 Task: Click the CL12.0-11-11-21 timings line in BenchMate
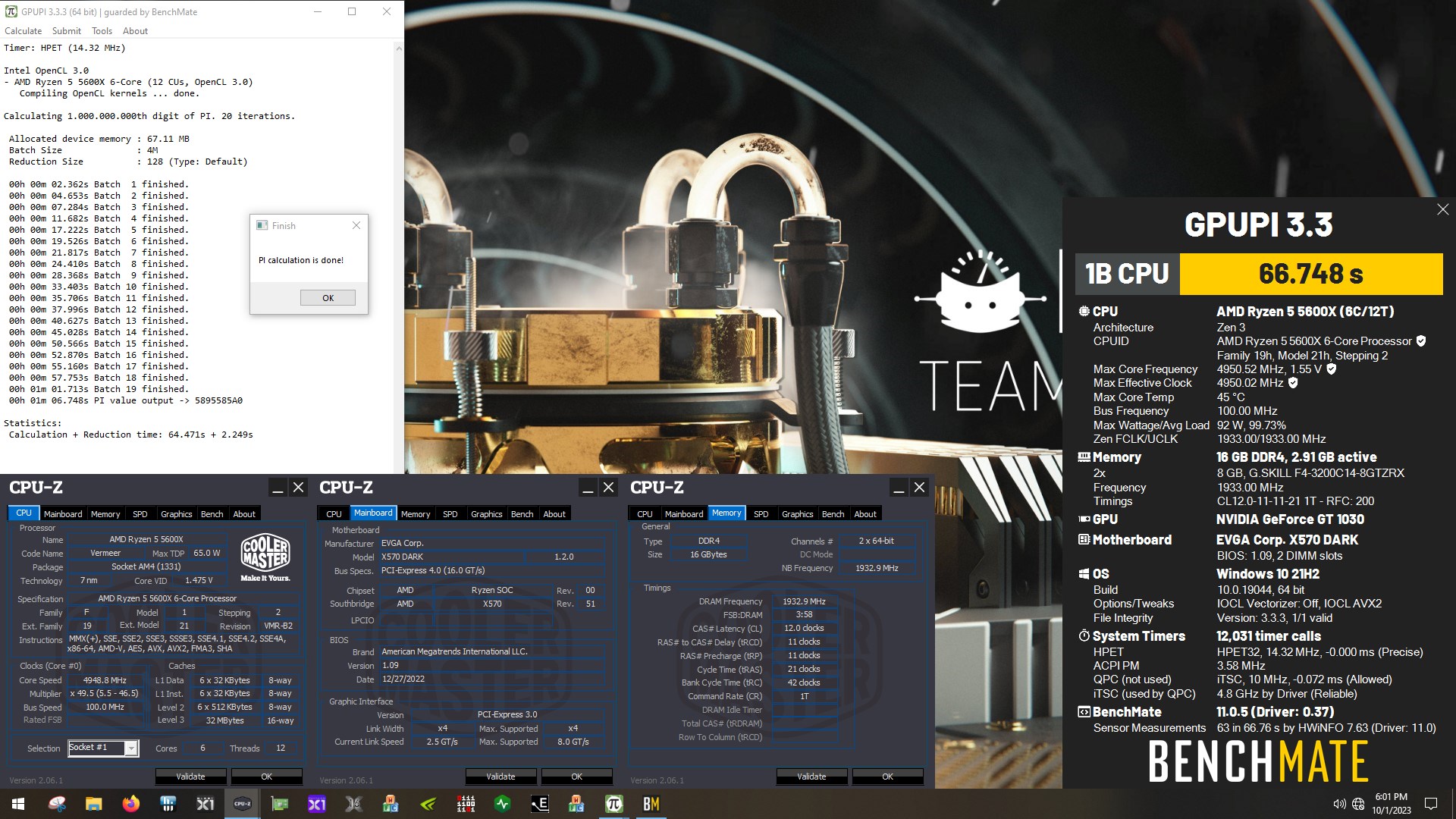pos(1295,501)
